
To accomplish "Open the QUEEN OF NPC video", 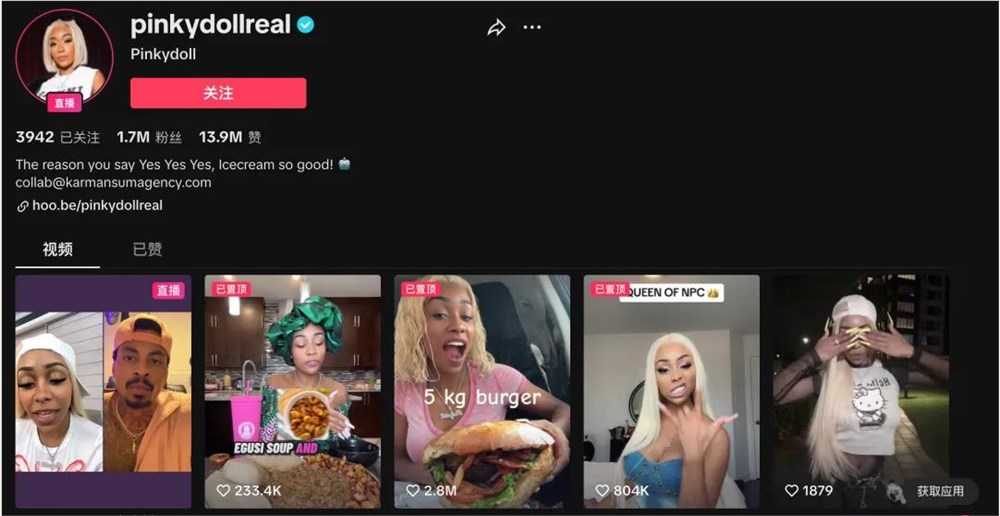I will (x=672, y=392).
